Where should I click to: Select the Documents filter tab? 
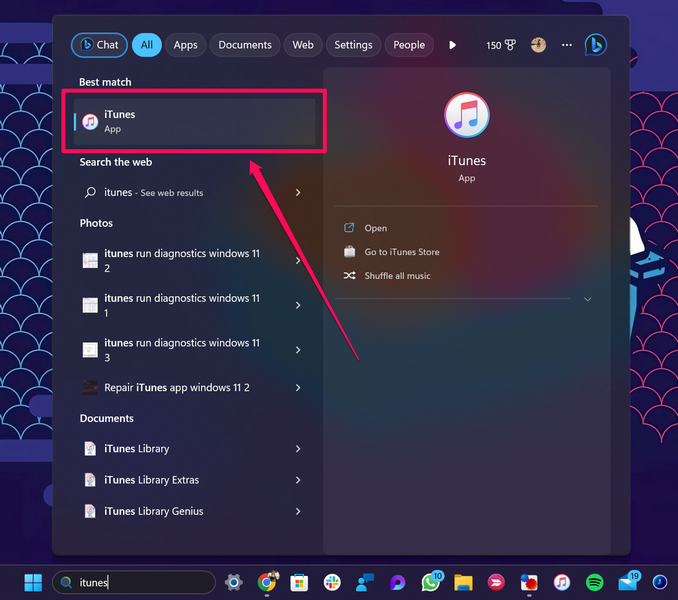(x=245, y=45)
